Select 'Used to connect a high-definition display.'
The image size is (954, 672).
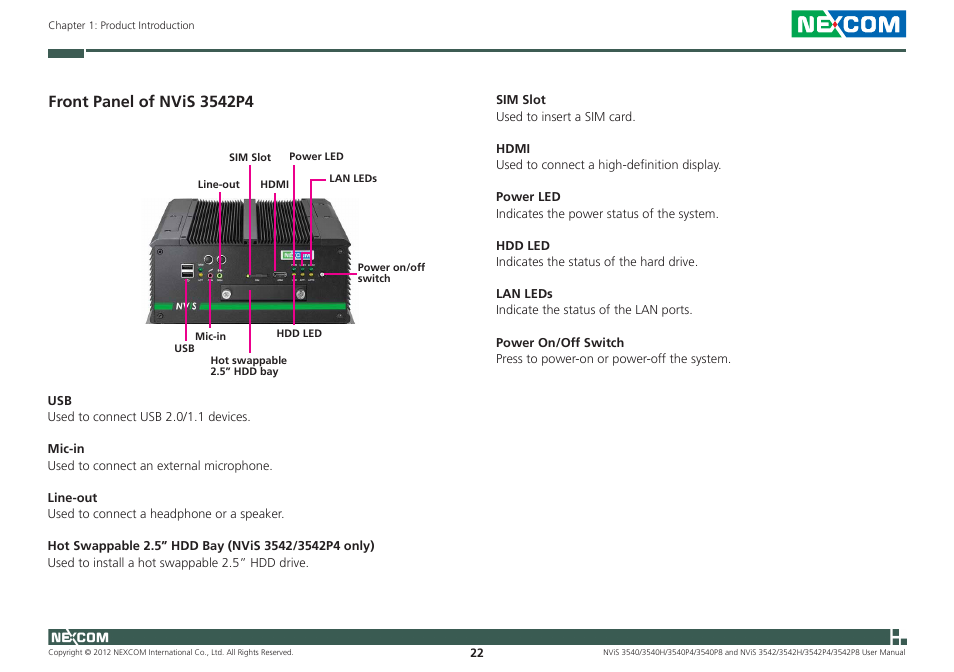608,165
